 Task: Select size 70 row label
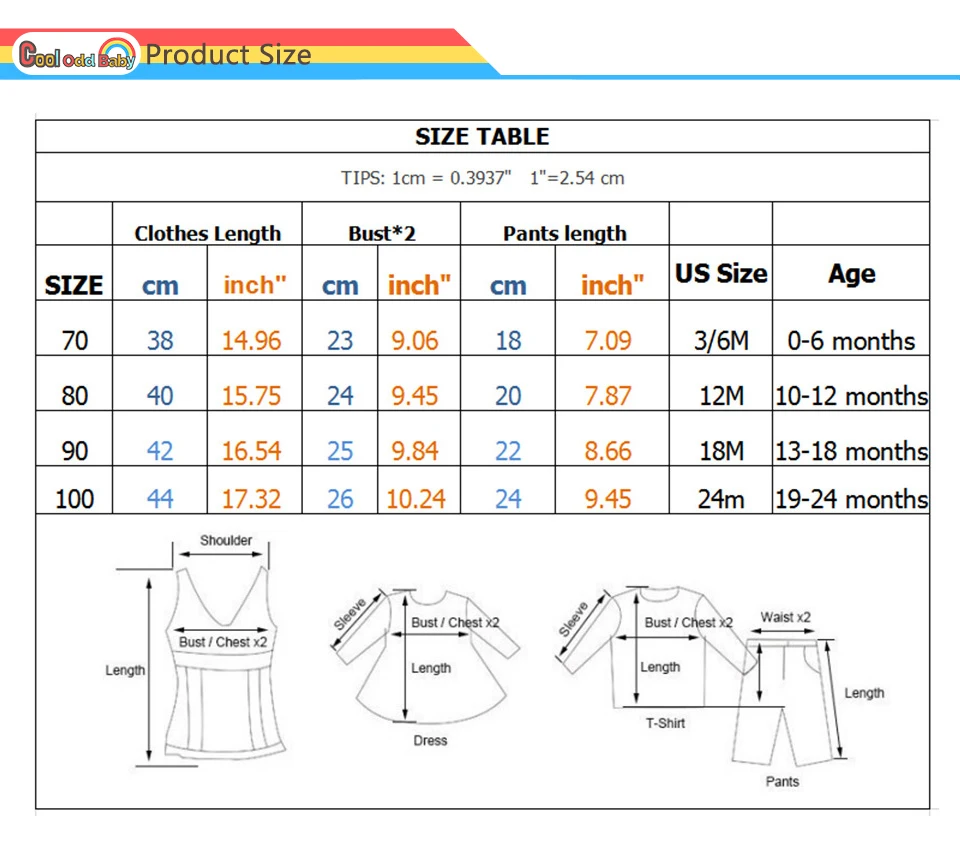click(x=75, y=340)
